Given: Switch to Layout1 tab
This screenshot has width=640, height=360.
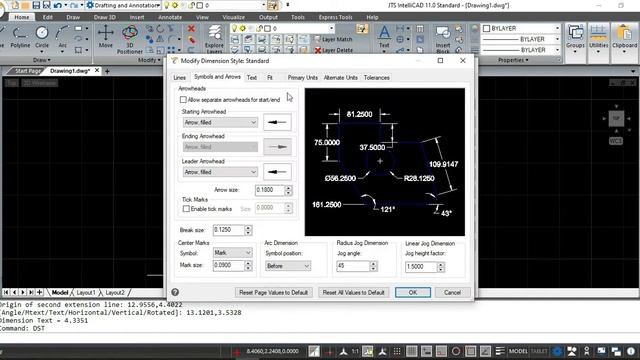Looking at the screenshot, I should 86,292.
